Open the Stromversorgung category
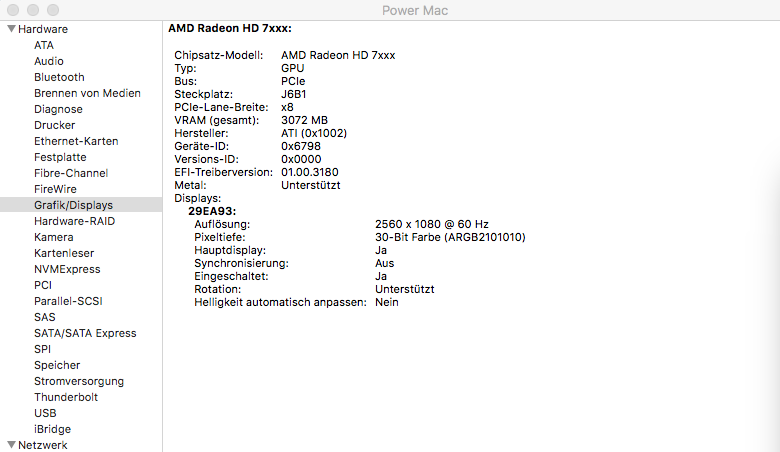Image resolution: width=780 pixels, height=452 pixels. point(79,381)
